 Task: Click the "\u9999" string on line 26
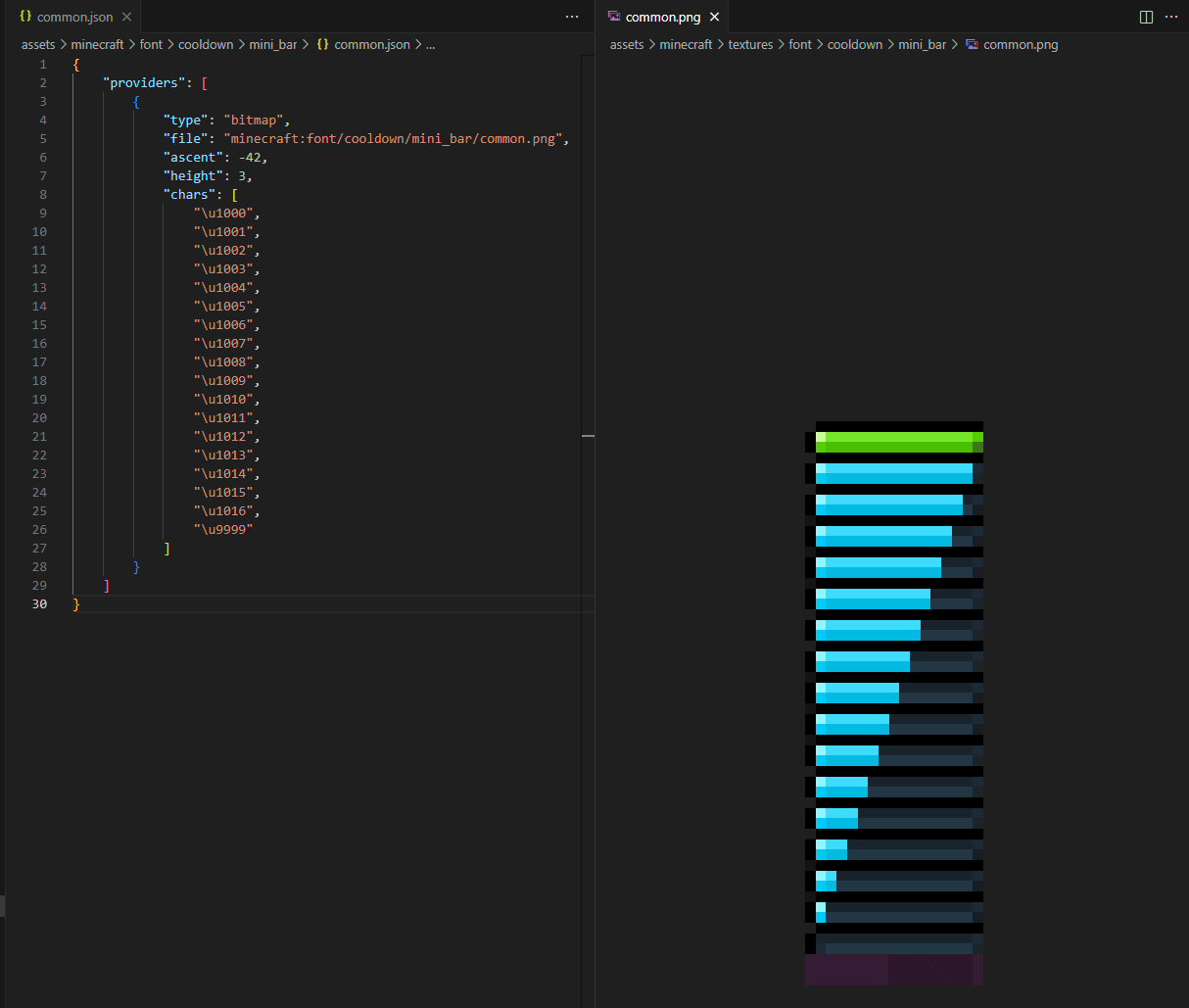click(x=223, y=529)
